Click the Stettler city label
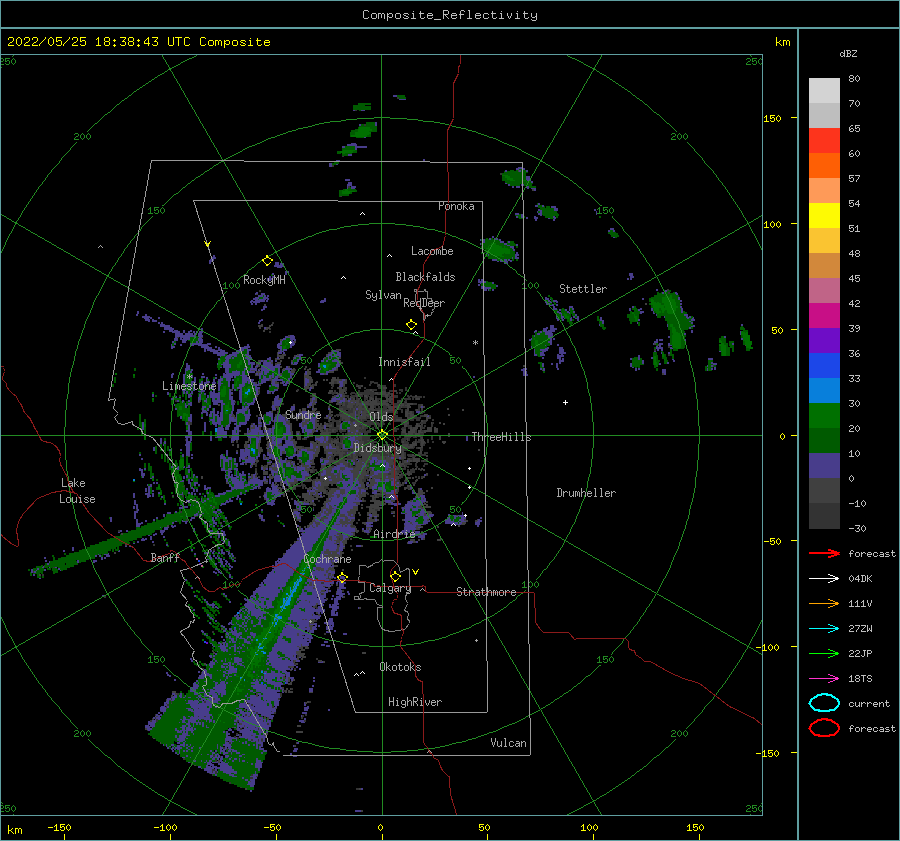Image resolution: width=900 pixels, height=841 pixels. click(583, 289)
